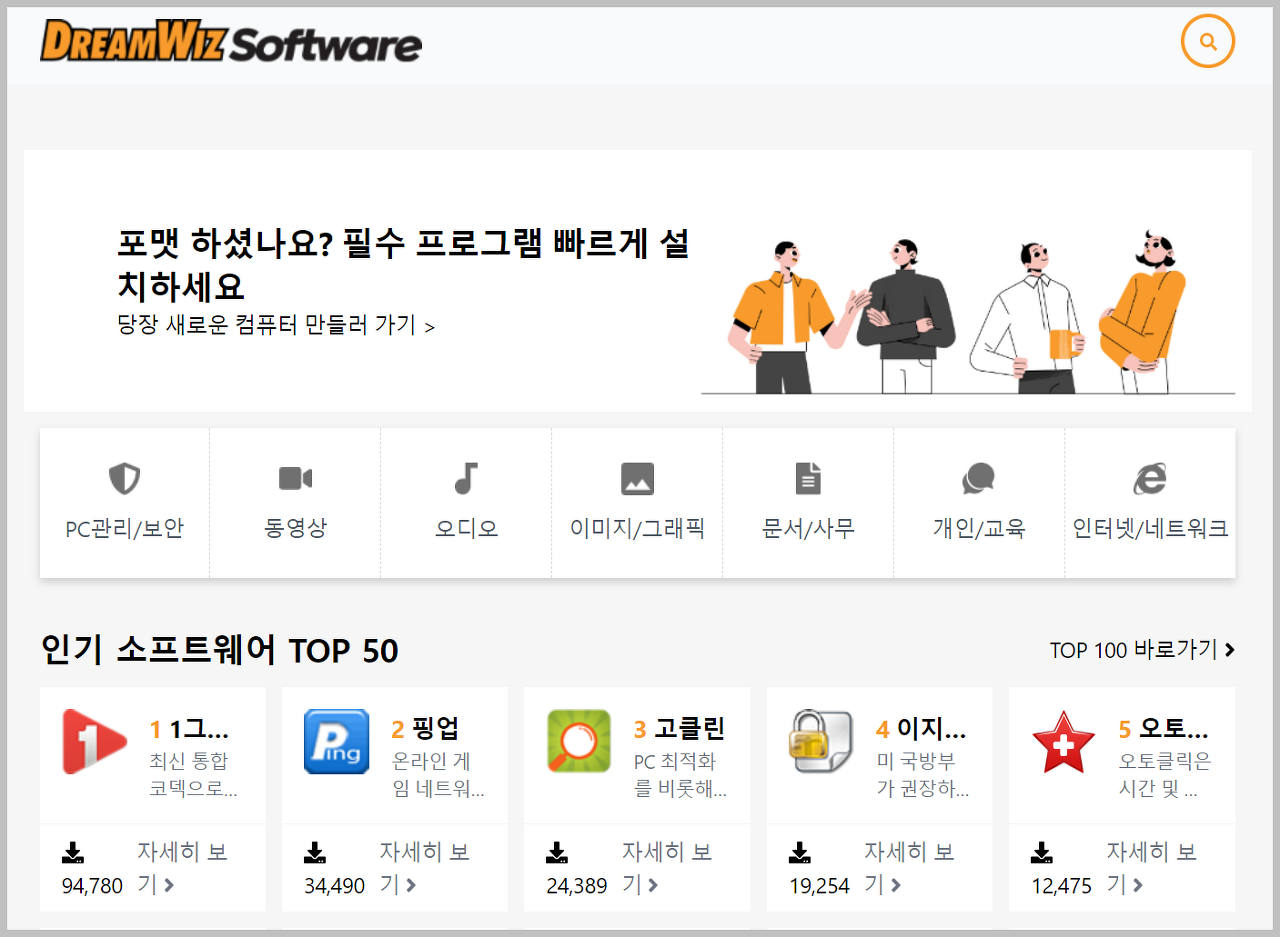Open 오디오 category label
Image resolution: width=1280 pixels, height=937 pixels.
point(466,529)
